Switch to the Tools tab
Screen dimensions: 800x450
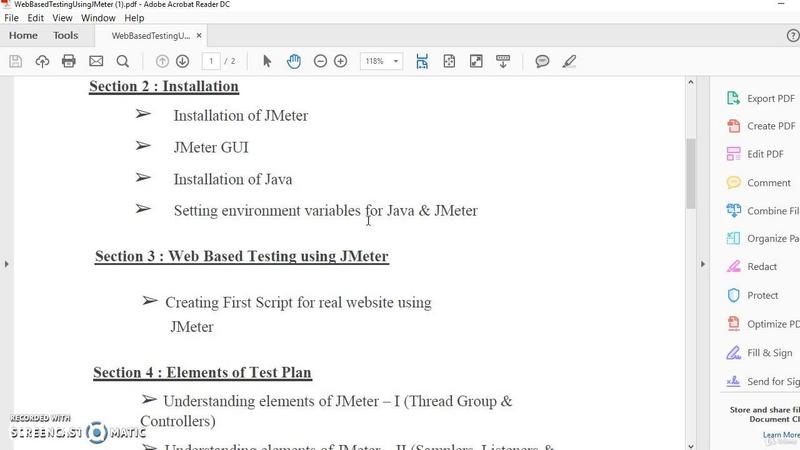coord(65,36)
